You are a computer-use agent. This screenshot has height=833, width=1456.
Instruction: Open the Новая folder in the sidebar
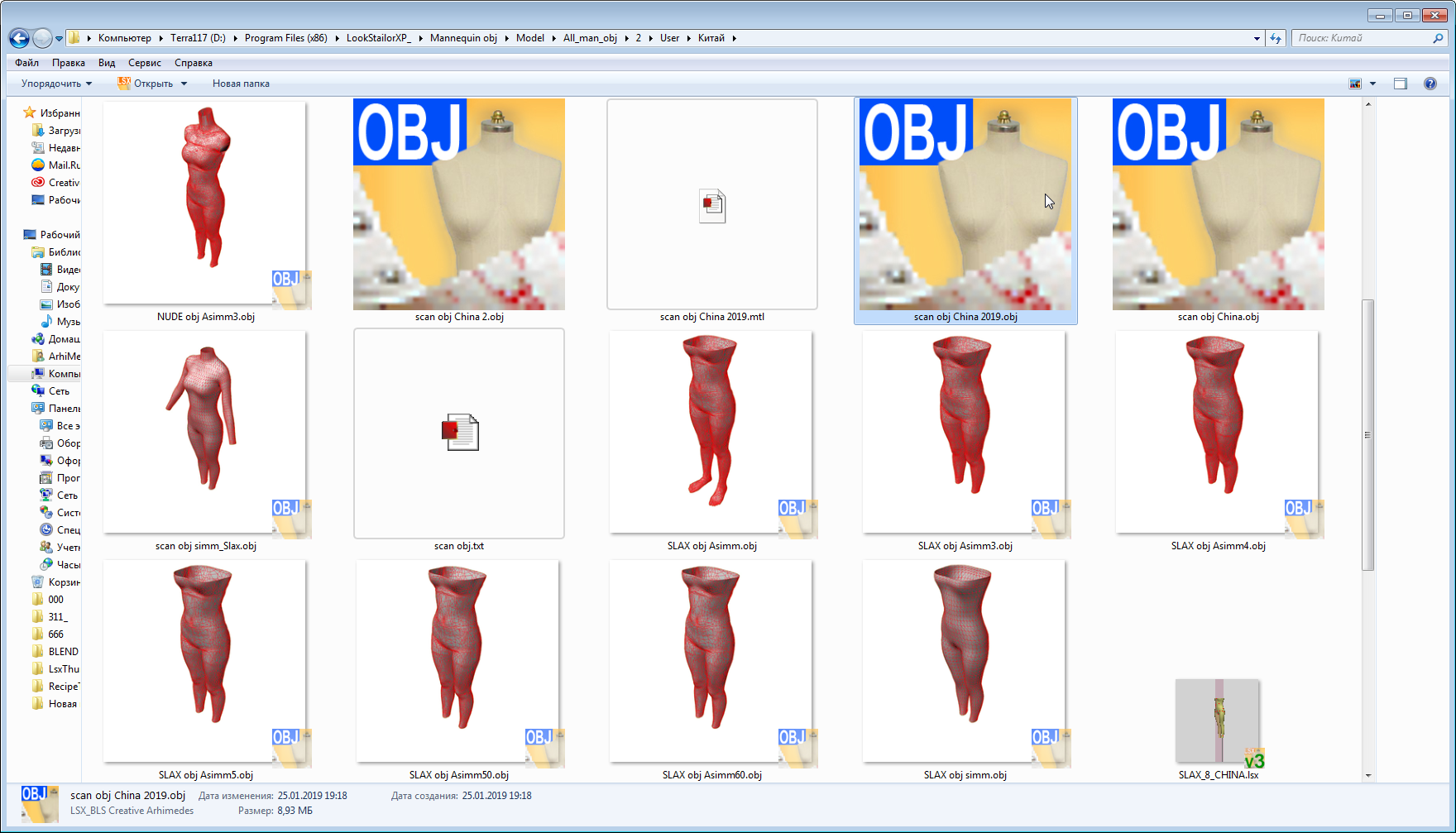tap(56, 704)
